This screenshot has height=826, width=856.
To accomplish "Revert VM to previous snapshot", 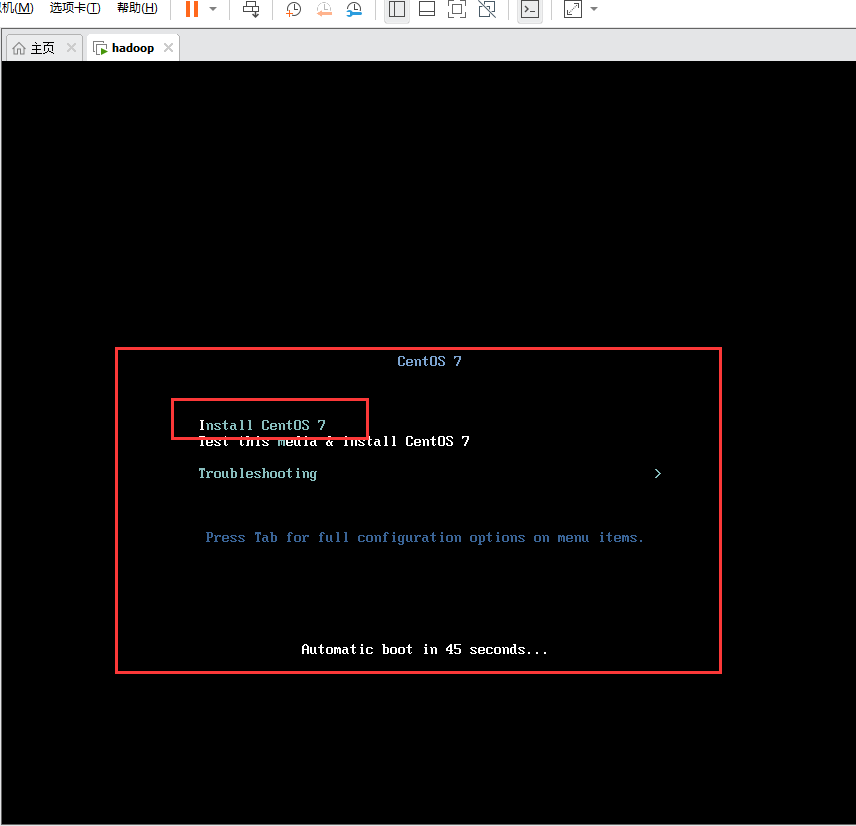I will (324, 9).
